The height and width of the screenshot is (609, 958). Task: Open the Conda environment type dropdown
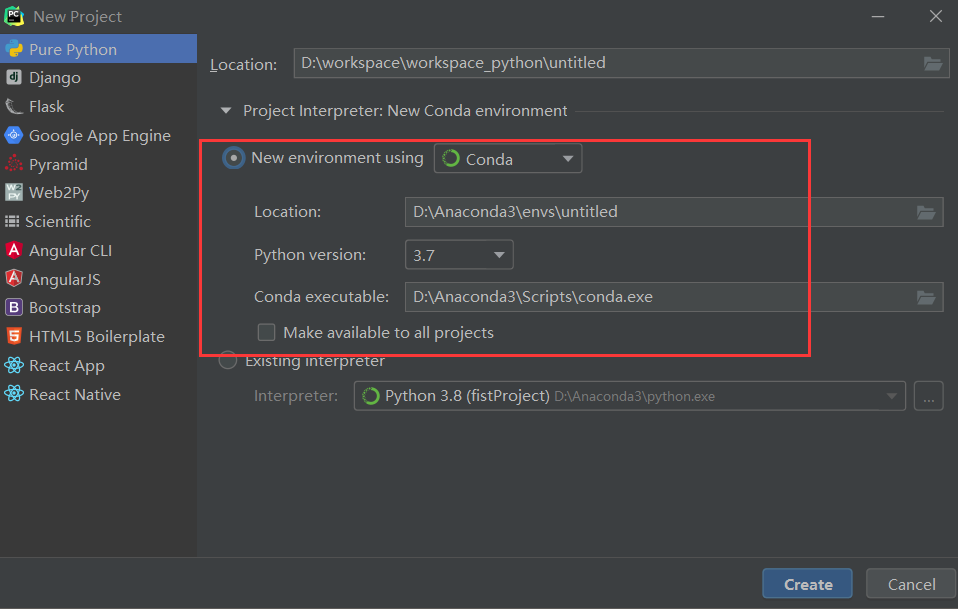[508, 159]
